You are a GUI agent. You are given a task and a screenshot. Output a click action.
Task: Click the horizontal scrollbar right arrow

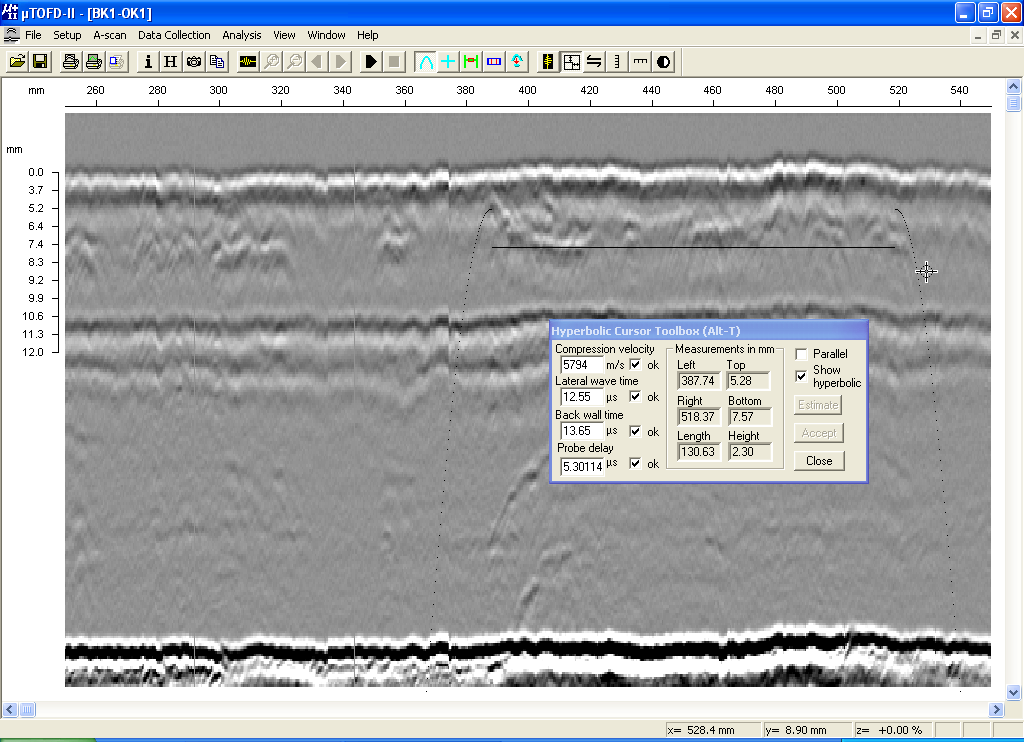996,709
